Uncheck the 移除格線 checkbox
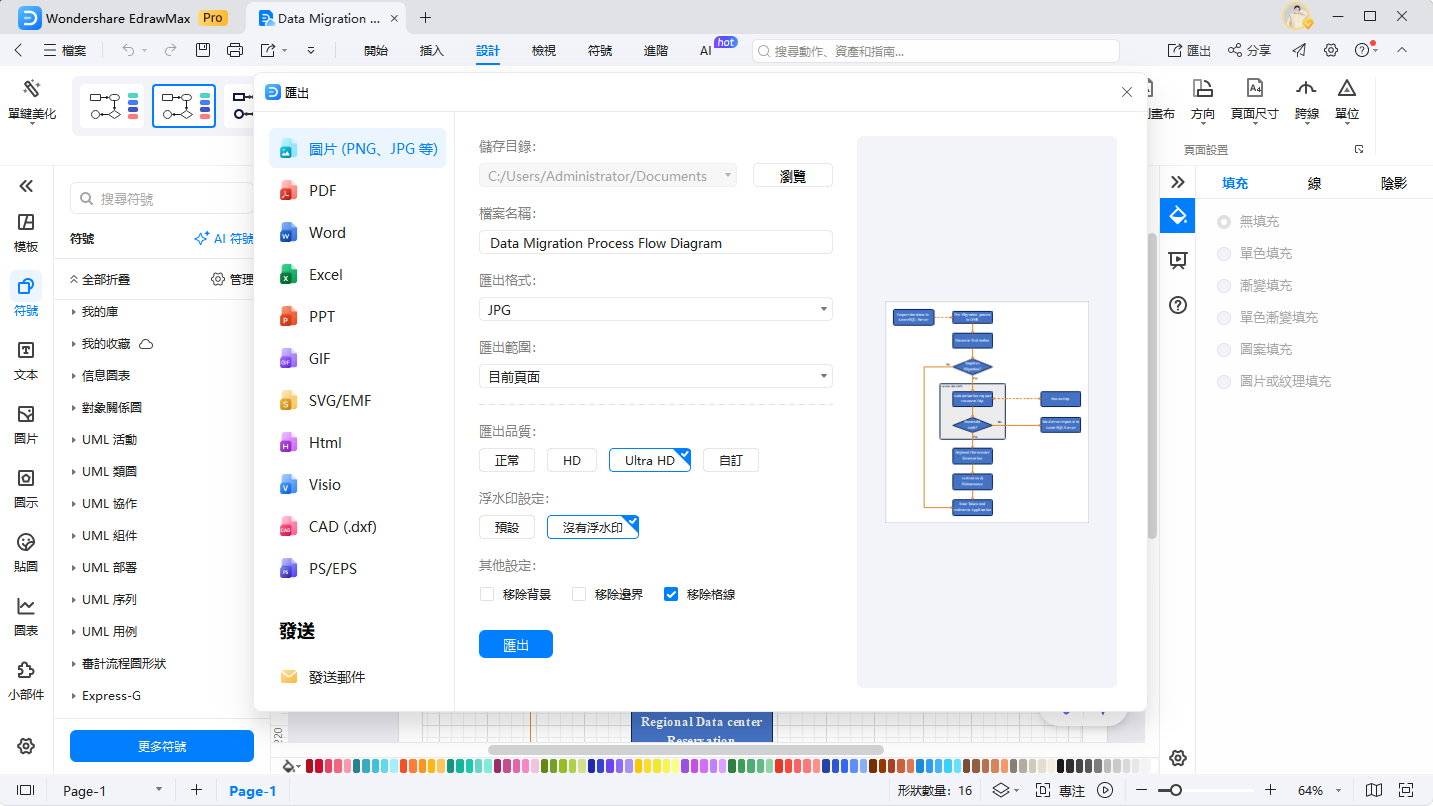1433x806 pixels. click(671, 594)
